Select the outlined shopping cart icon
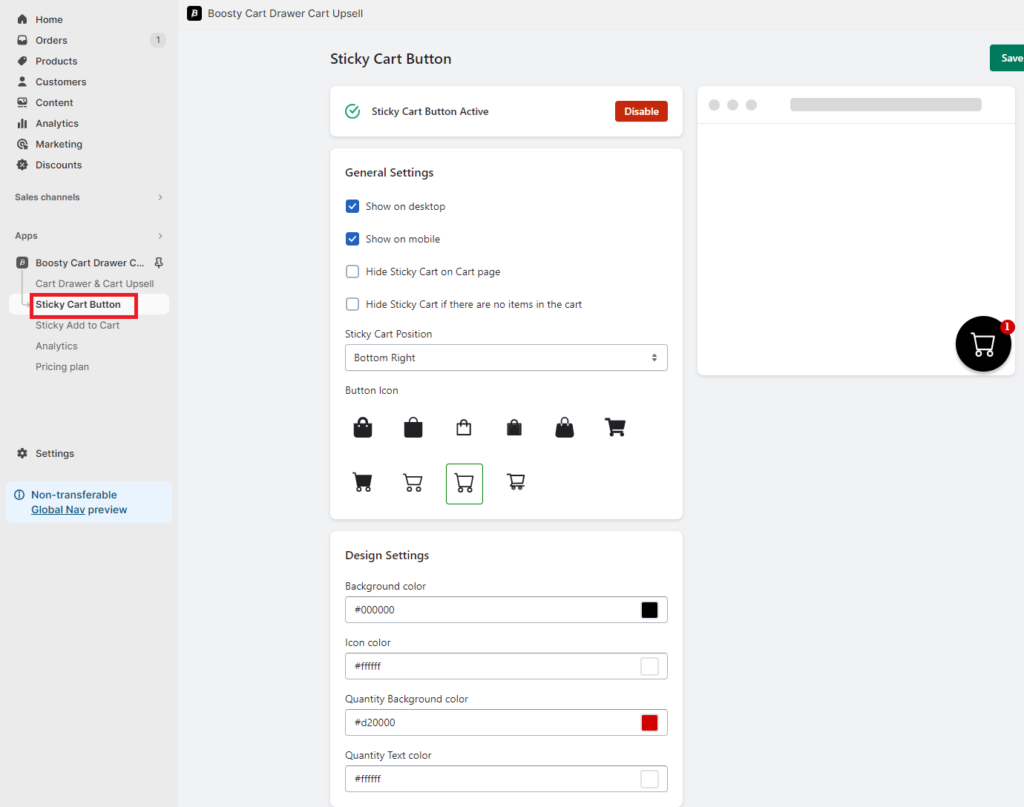1024x807 pixels. point(413,482)
